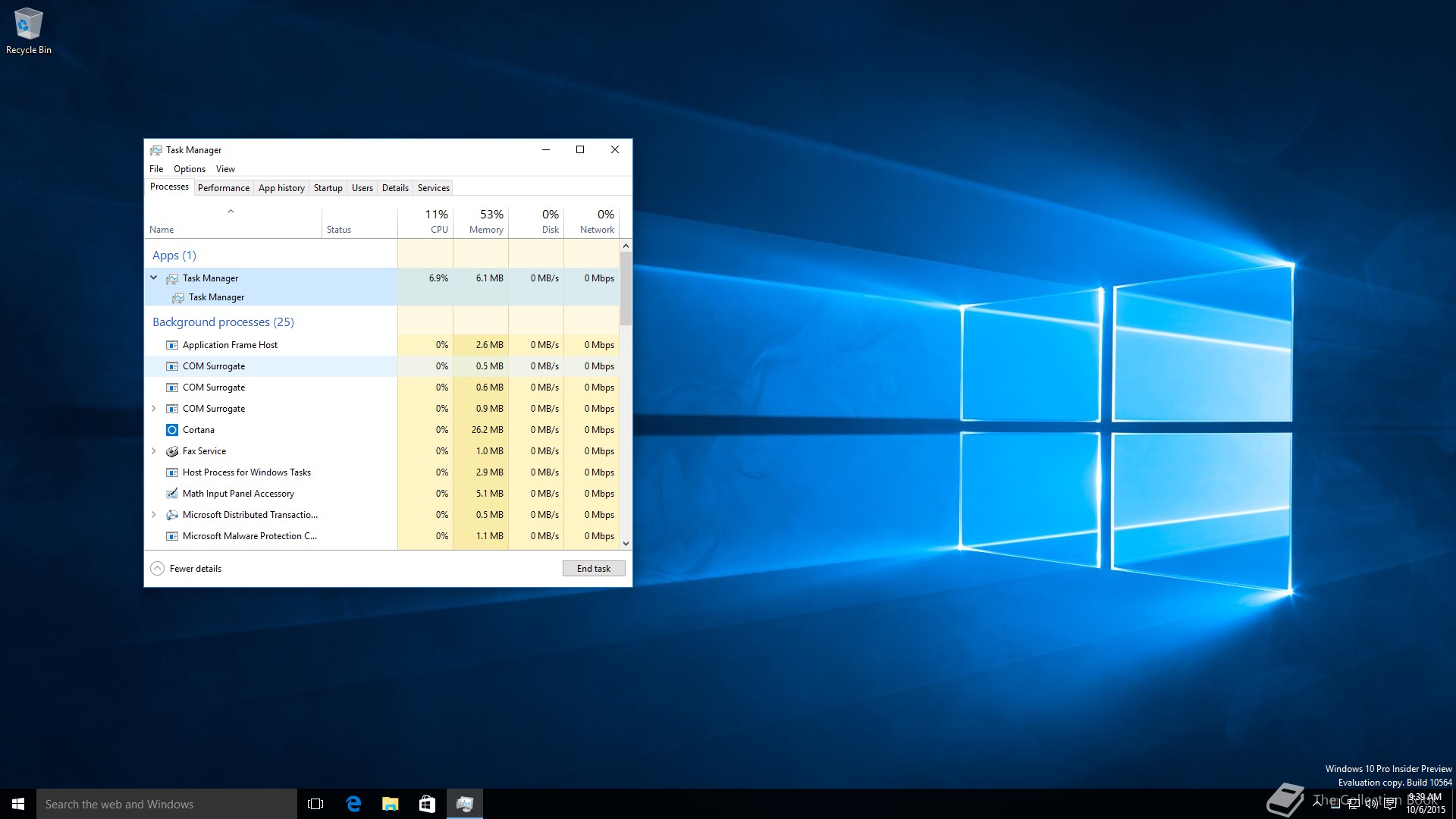Show hidden icons in the system tray
The height and width of the screenshot is (819, 1456).
(x=1318, y=805)
